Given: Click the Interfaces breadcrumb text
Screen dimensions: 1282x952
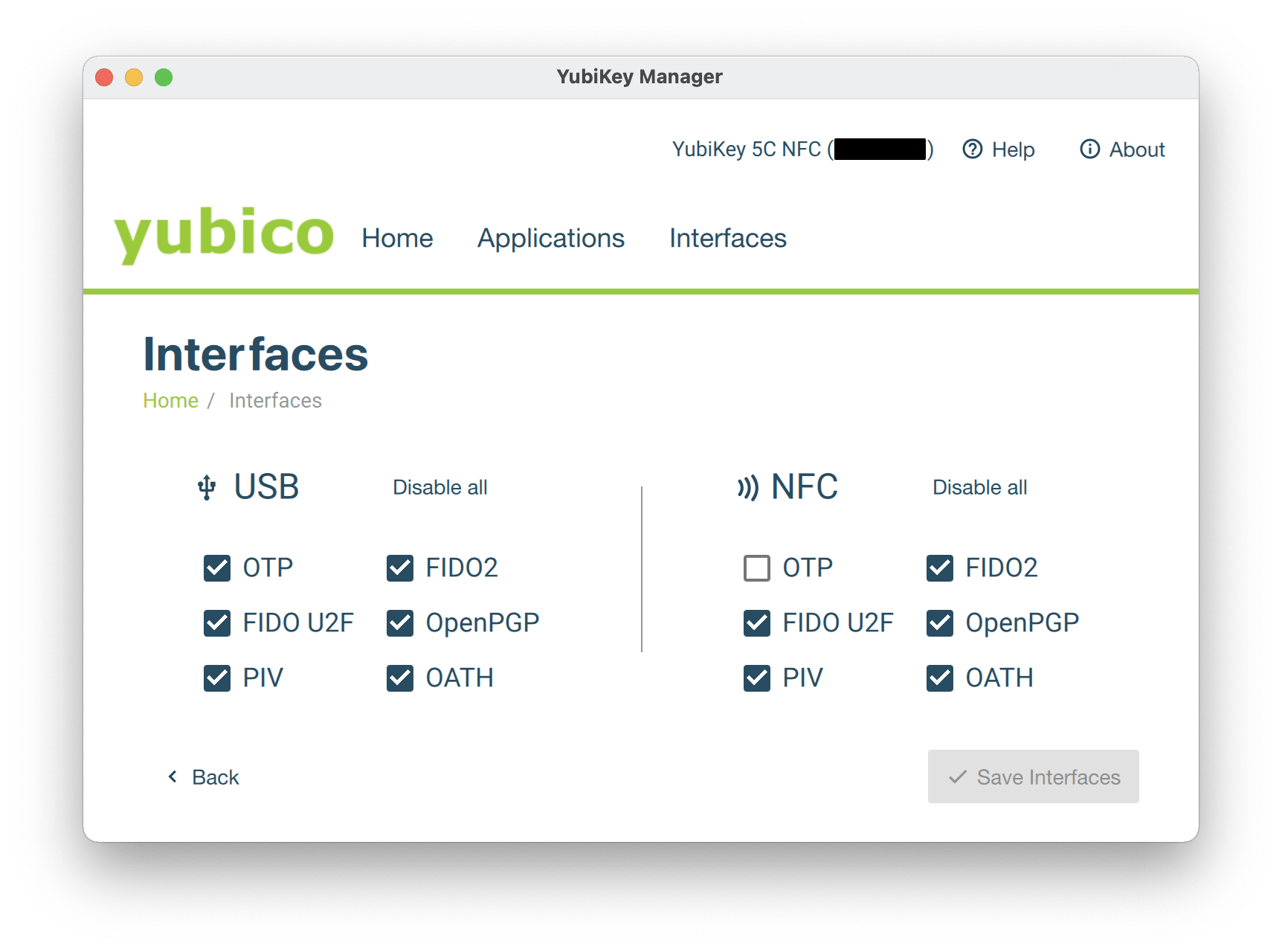Looking at the screenshot, I should [275, 401].
